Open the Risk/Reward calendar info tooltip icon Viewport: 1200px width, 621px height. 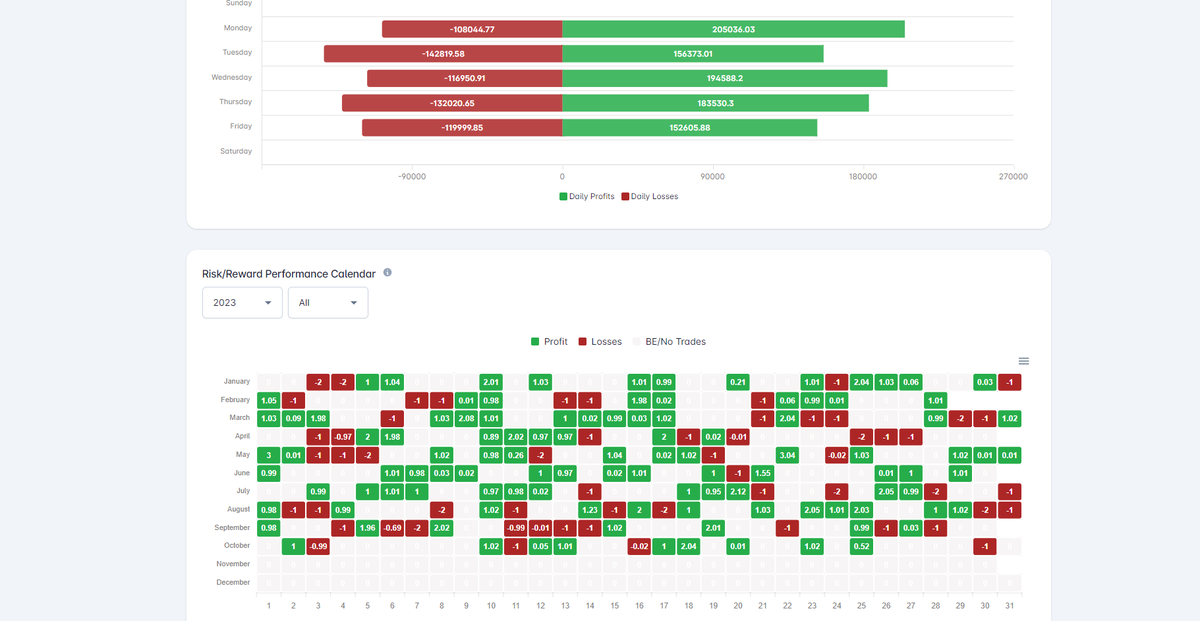click(387, 272)
